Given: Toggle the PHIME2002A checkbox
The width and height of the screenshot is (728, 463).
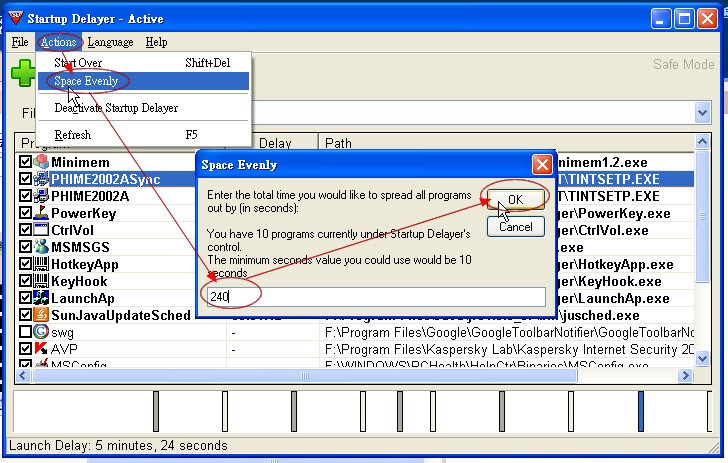Looking at the screenshot, I should (26, 196).
